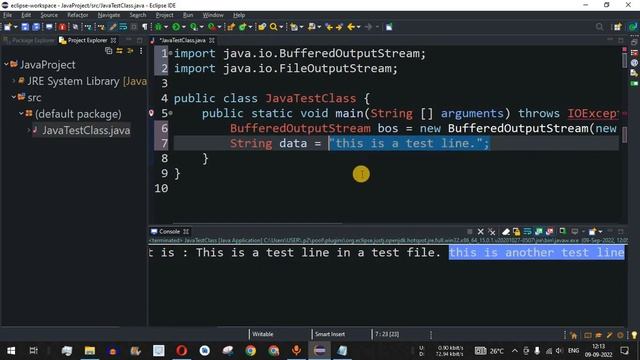Image resolution: width=640 pixels, height=360 pixels.
Task: Click the green Debug bug icon
Action: (159, 27)
